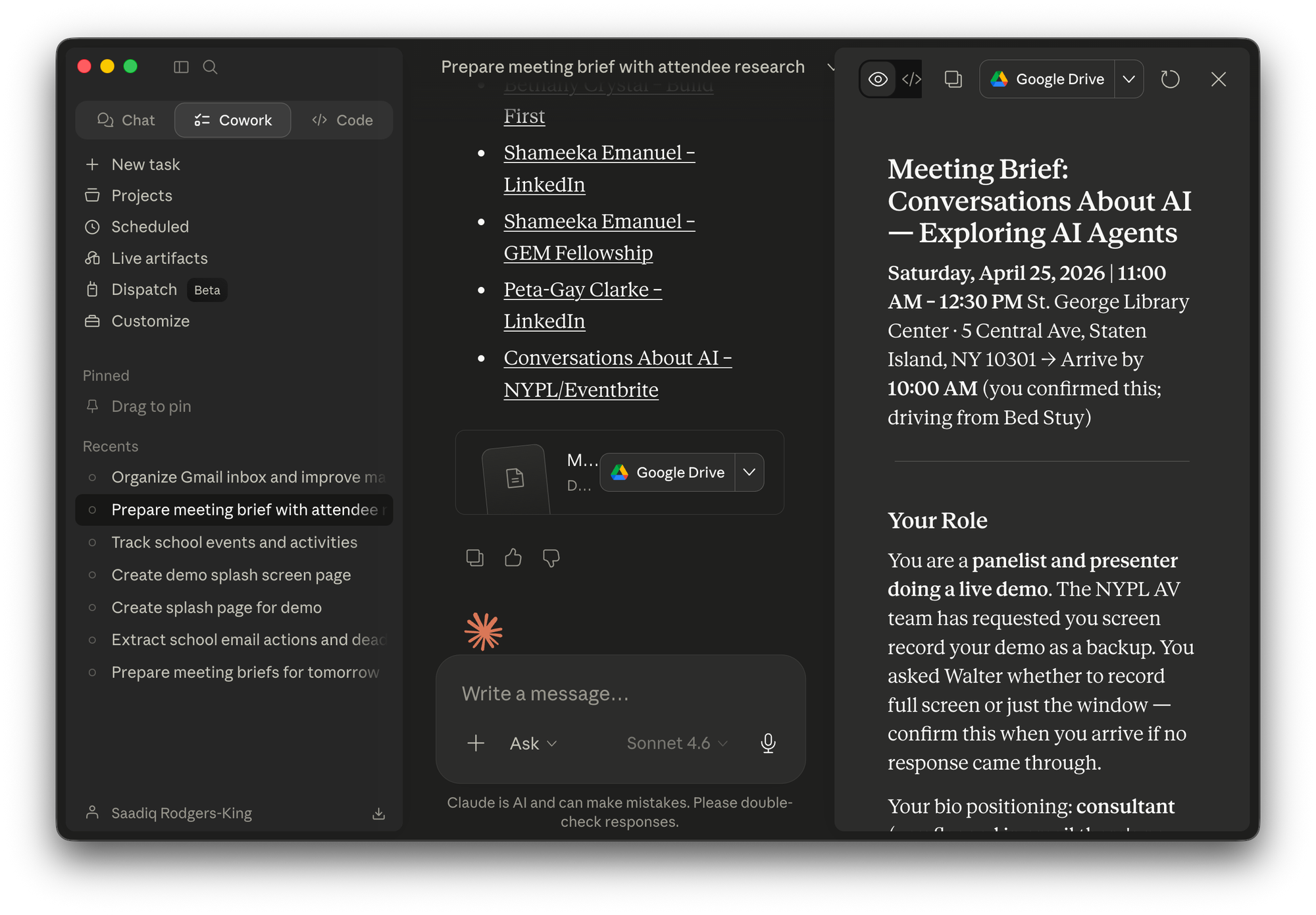Focus the 'Write a message' input
The height and width of the screenshot is (915, 1316).
(x=620, y=694)
